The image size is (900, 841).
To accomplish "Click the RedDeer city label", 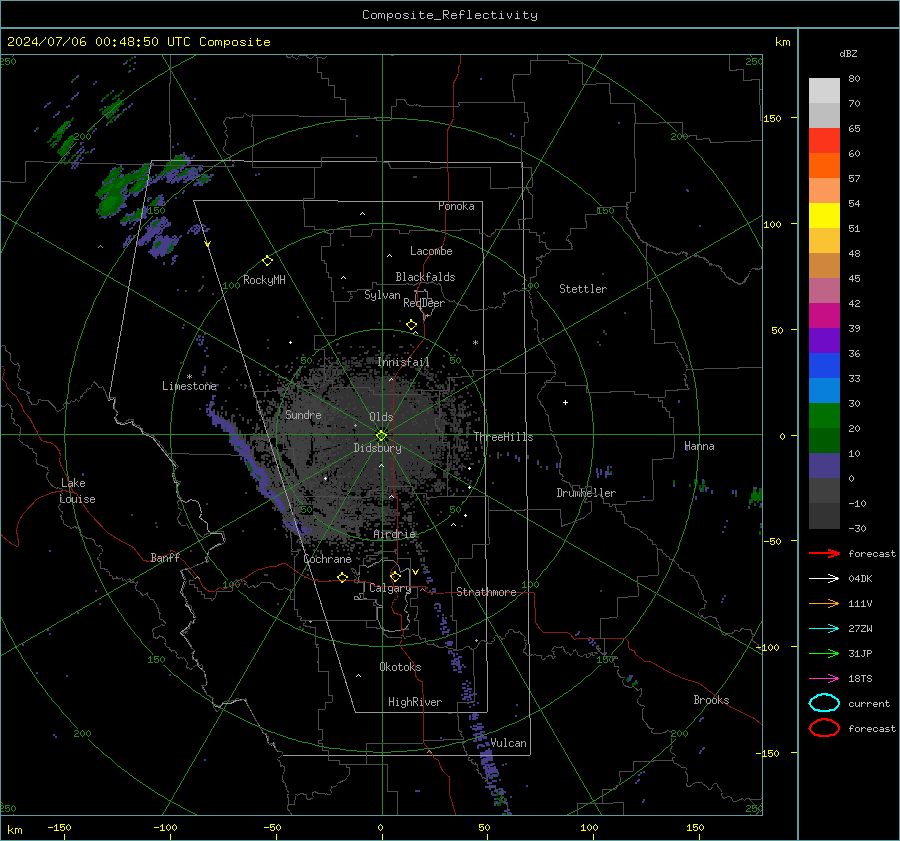I will pos(424,303).
